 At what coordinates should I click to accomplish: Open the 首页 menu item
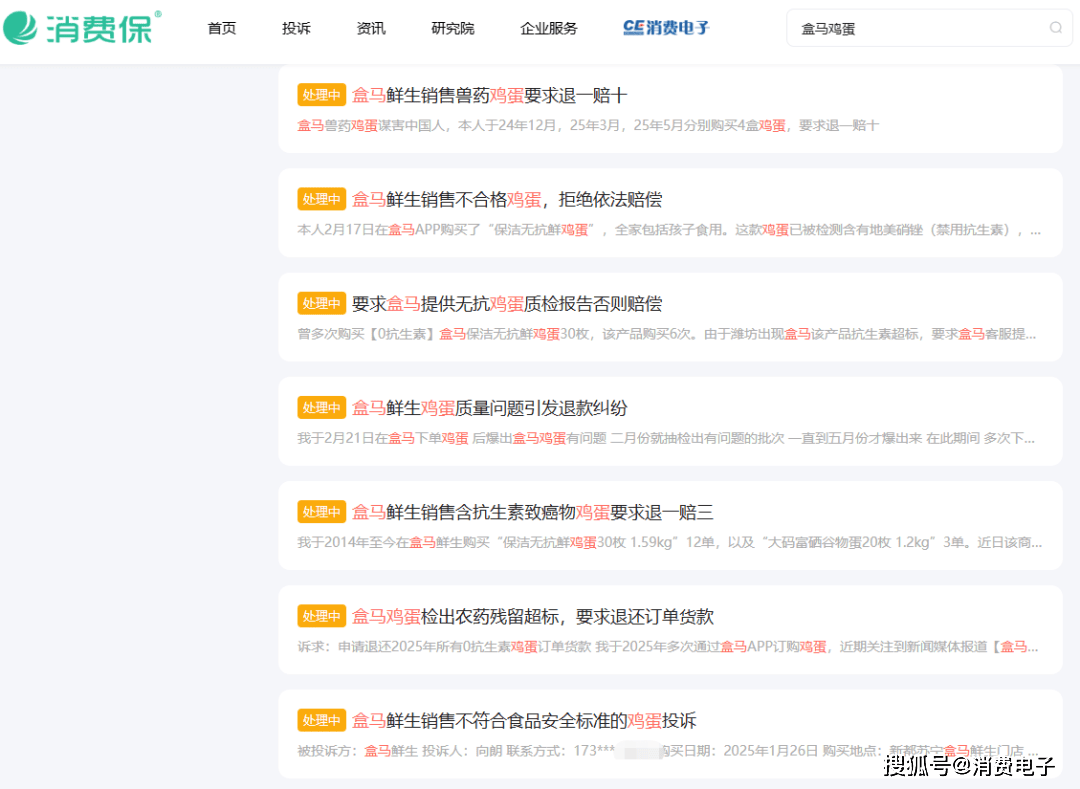(221, 28)
